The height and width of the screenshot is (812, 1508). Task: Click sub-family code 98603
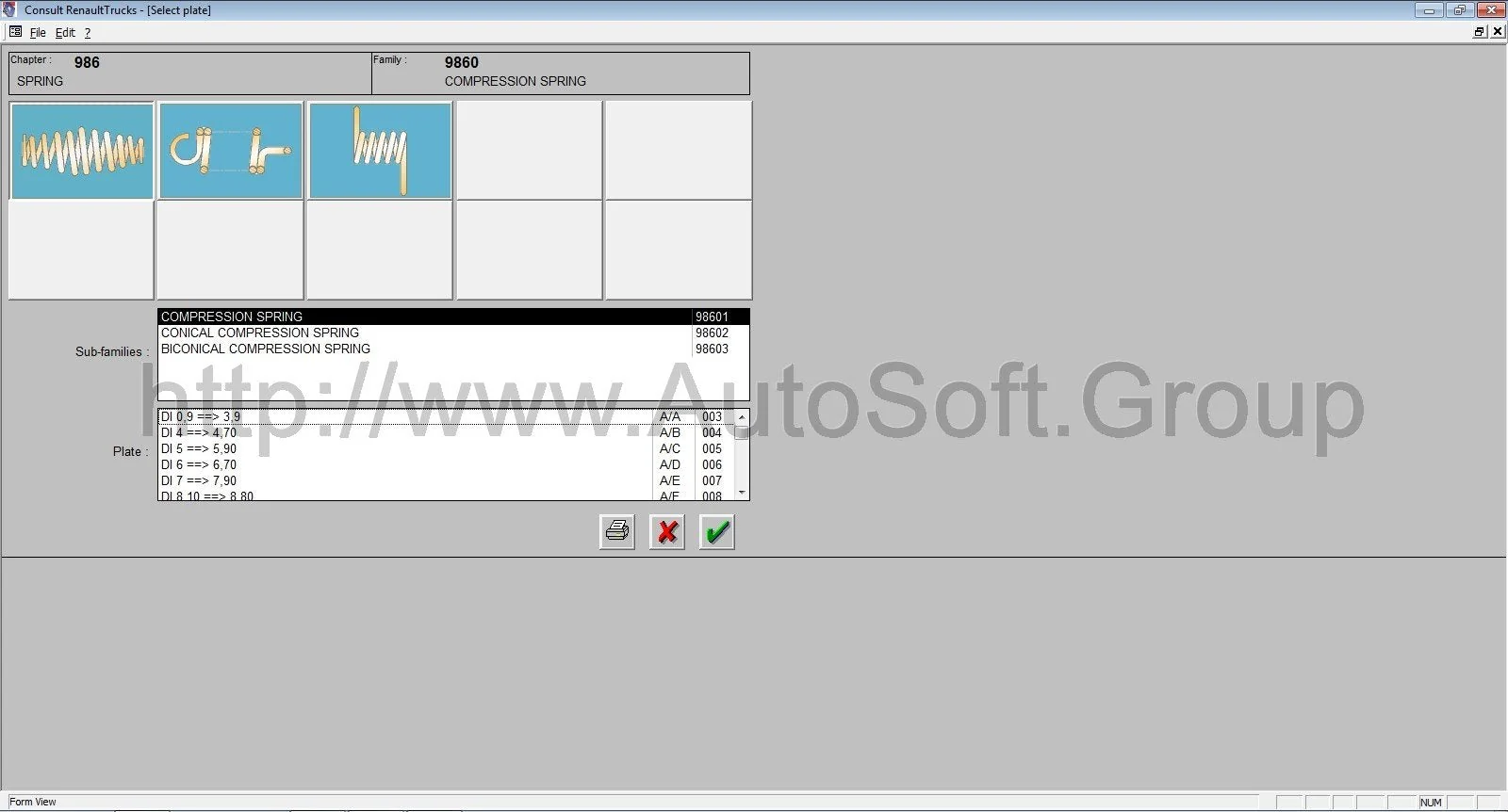712,349
